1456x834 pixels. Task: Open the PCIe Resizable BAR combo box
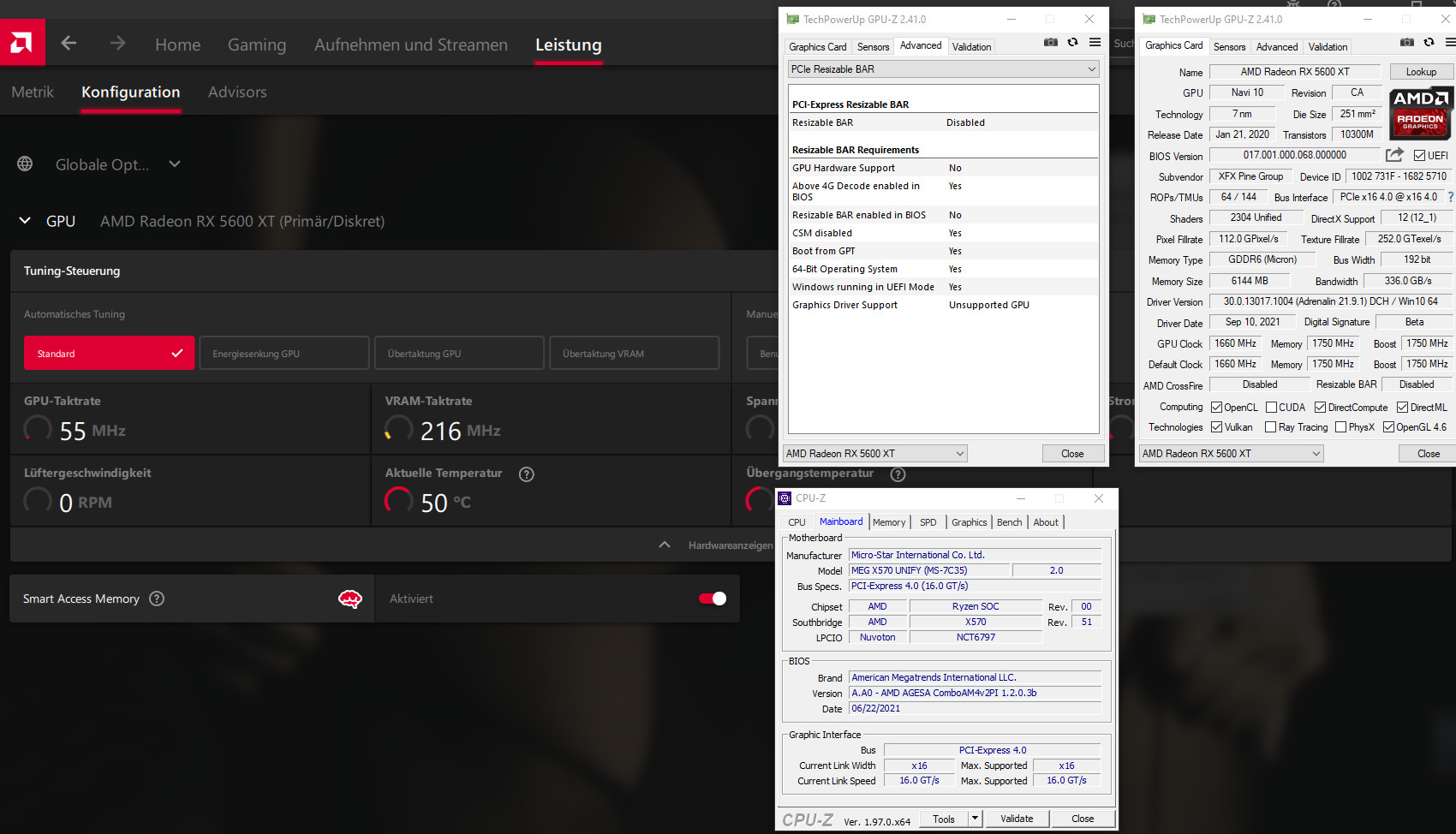943,69
